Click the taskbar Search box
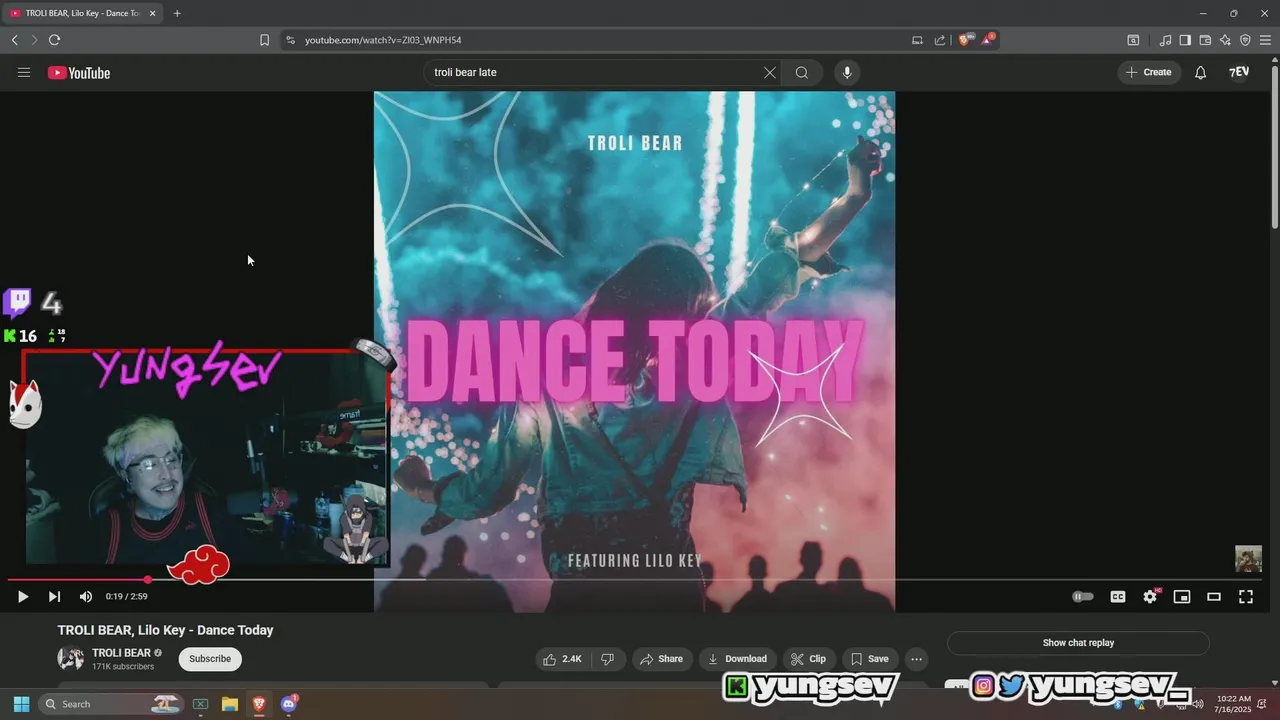The height and width of the screenshot is (720, 1280). tap(110, 704)
